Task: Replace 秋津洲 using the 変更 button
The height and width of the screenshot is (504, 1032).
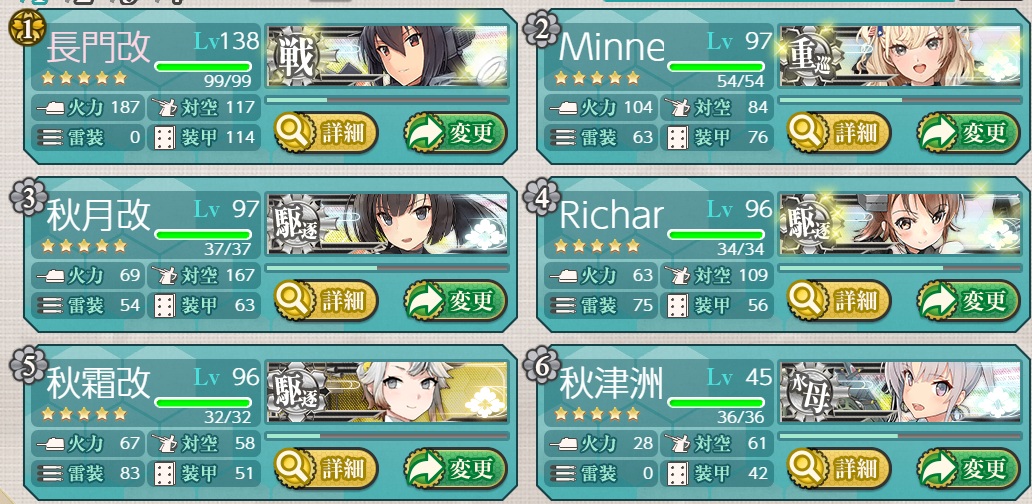Action: click(x=968, y=468)
